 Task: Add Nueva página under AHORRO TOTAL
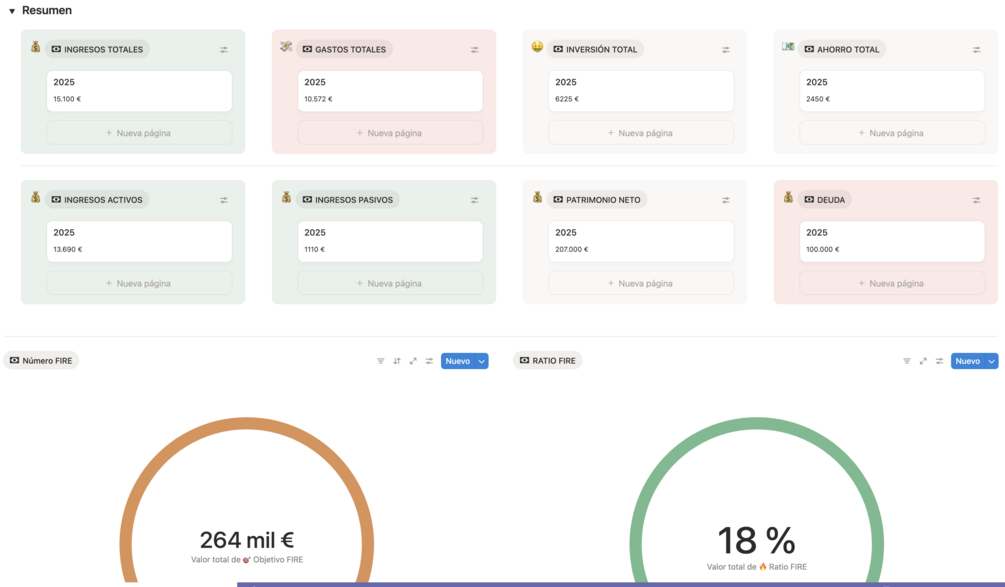point(892,133)
